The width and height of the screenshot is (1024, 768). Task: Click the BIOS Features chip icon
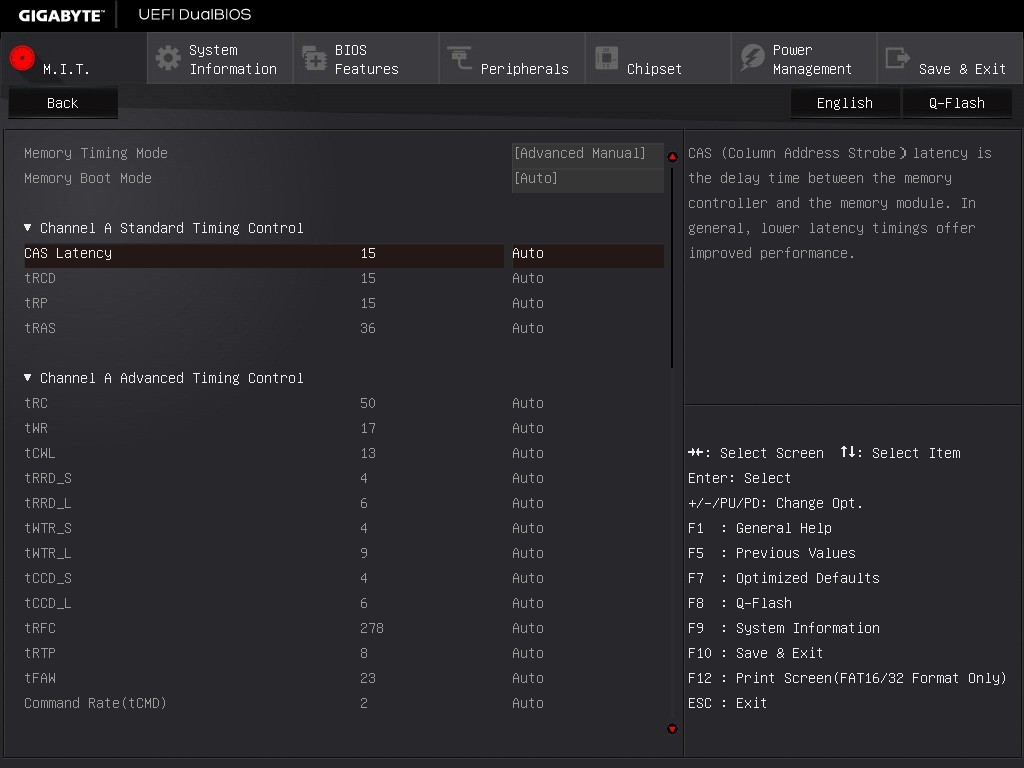click(x=314, y=59)
